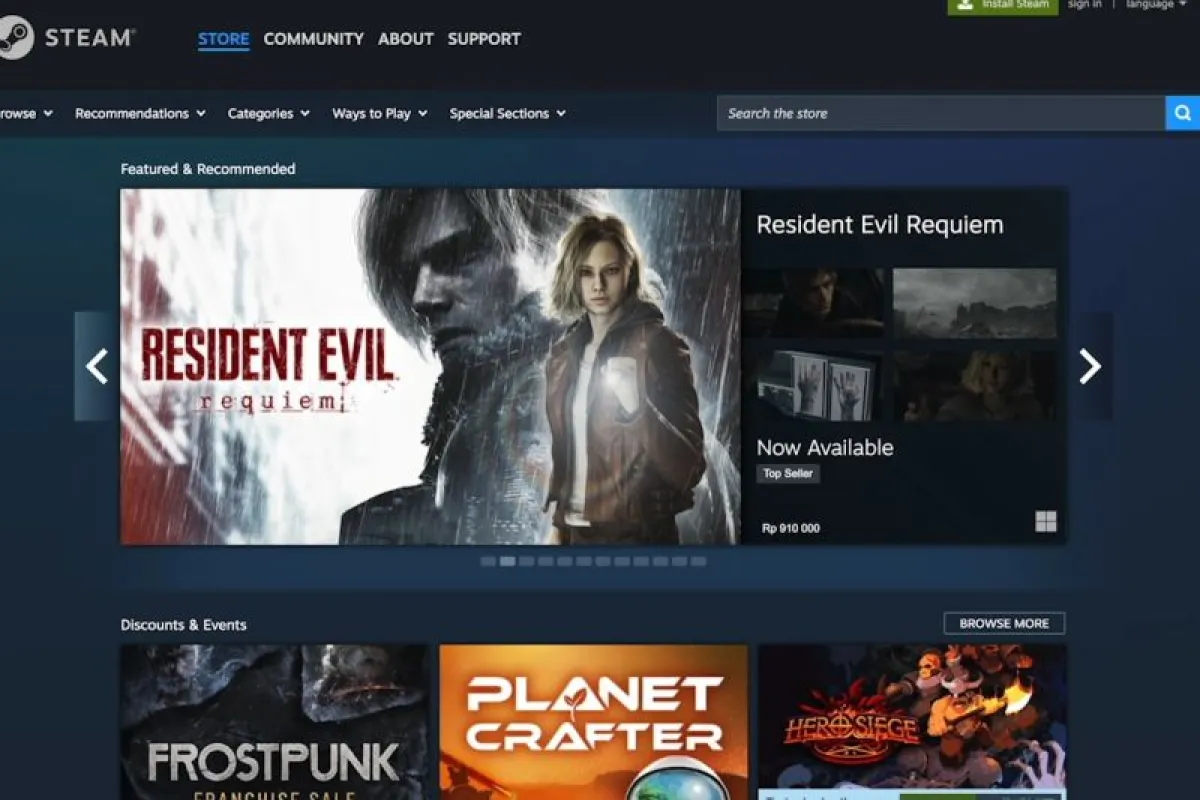Open the Hero Siege promotion tile
Viewport: 1200px width, 800px height.
click(911, 720)
